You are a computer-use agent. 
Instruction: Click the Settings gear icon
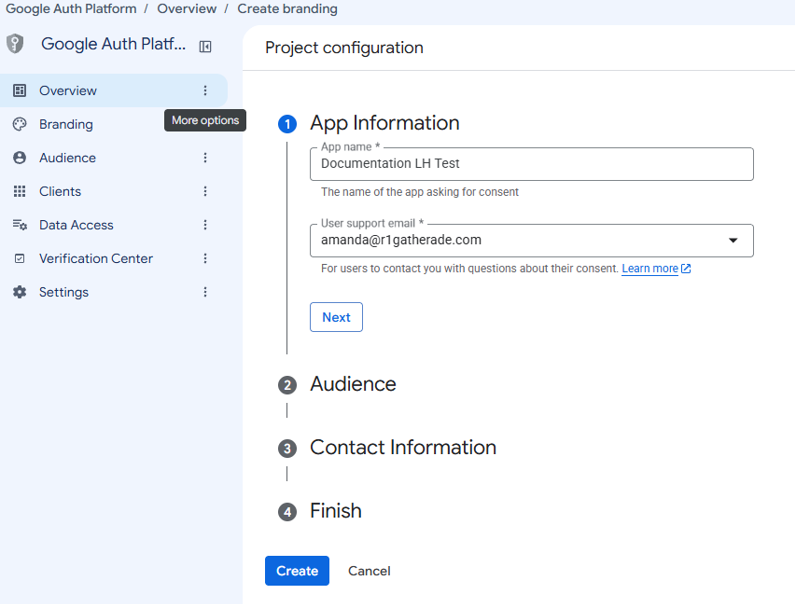[19, 292]
